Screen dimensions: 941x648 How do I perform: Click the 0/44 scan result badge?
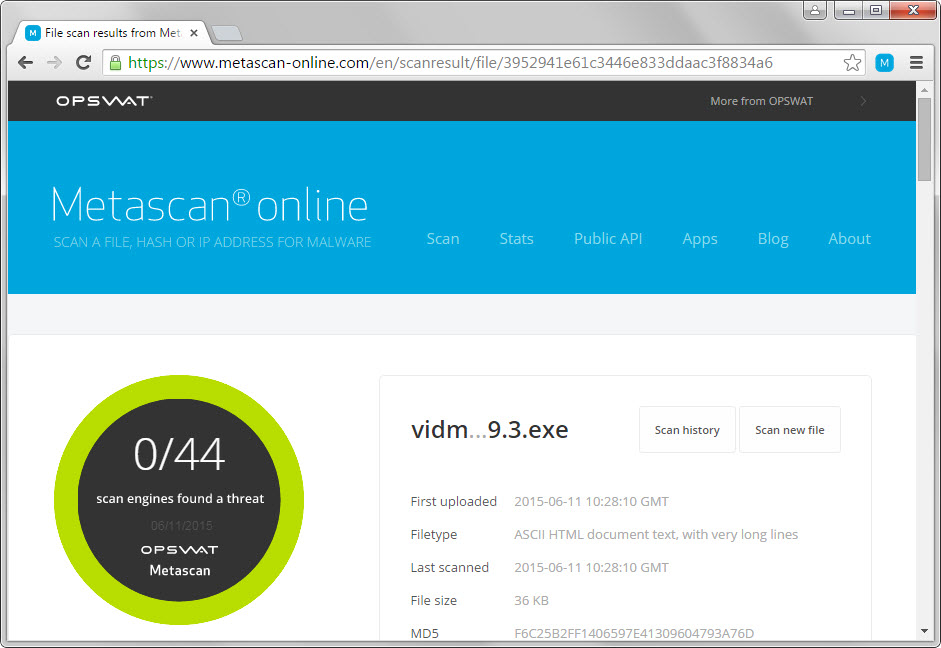(179, 500)
